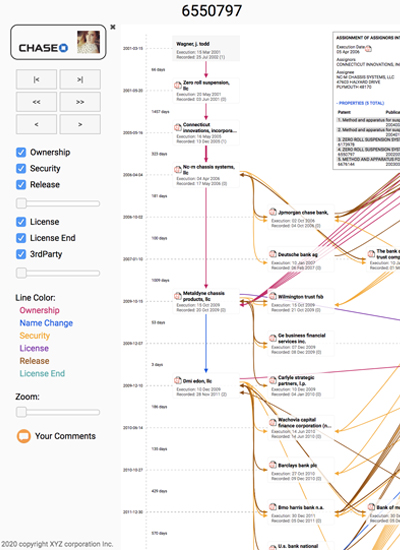Image resolution: width=400 pixels, height=550 pixels.
Task: Go to previous with the < button
Action: pyautogui.click(x=36, y=124)
